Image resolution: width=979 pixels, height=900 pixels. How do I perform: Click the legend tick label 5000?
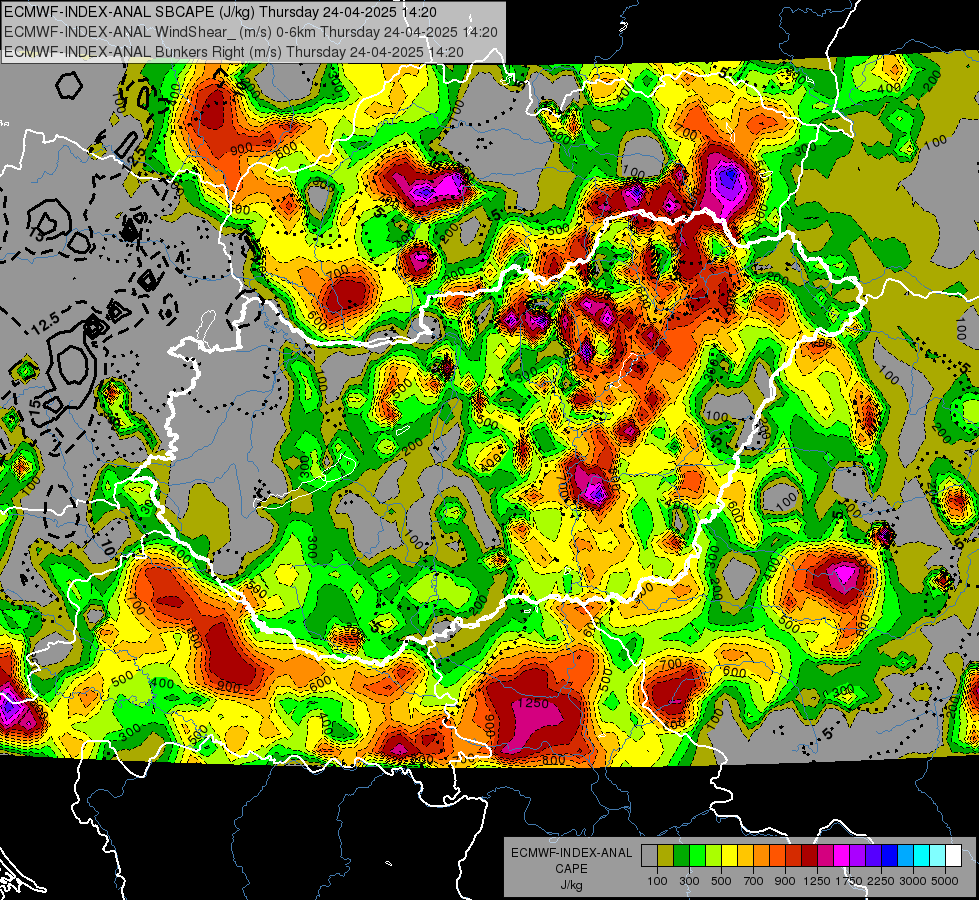click(945, 881)
